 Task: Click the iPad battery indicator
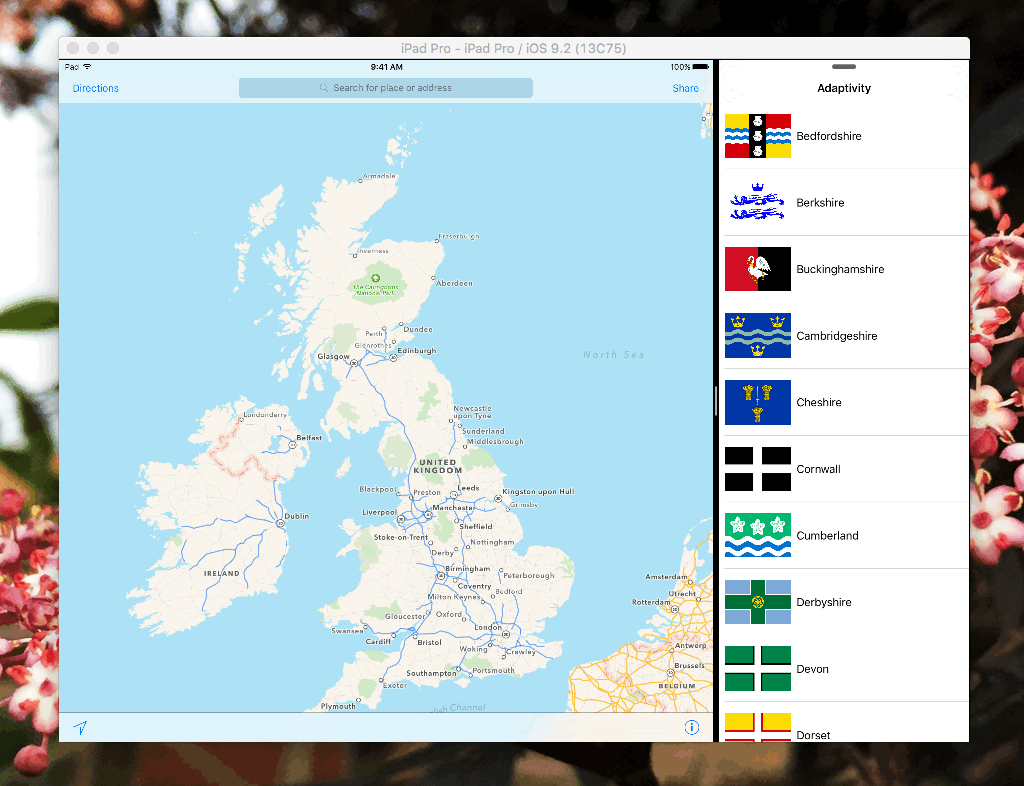coord(700,67)
